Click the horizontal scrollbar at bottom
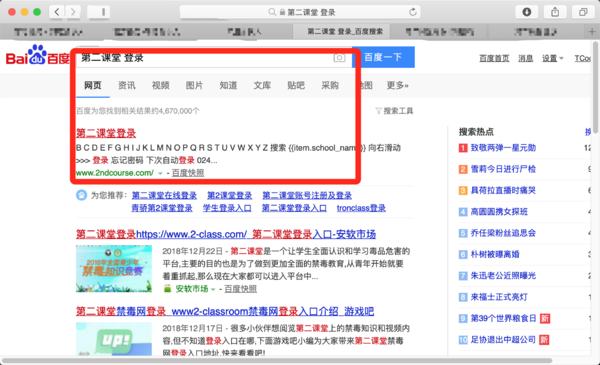 coord(277,361)
